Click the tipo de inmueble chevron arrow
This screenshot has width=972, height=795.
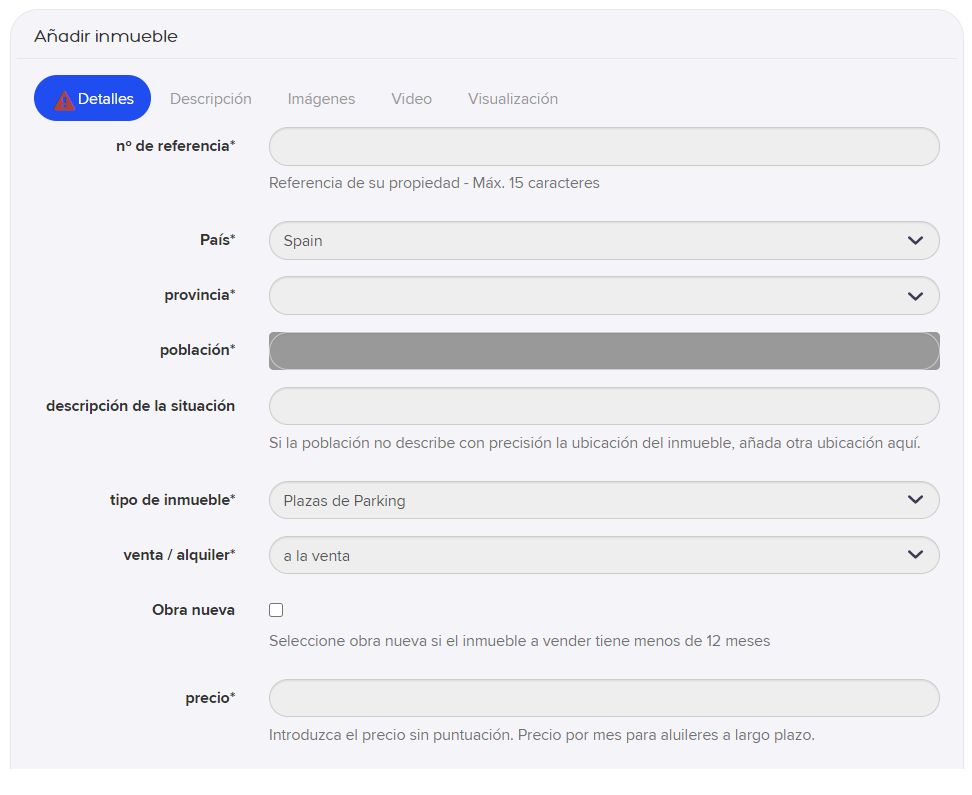[x=915, y=500]
